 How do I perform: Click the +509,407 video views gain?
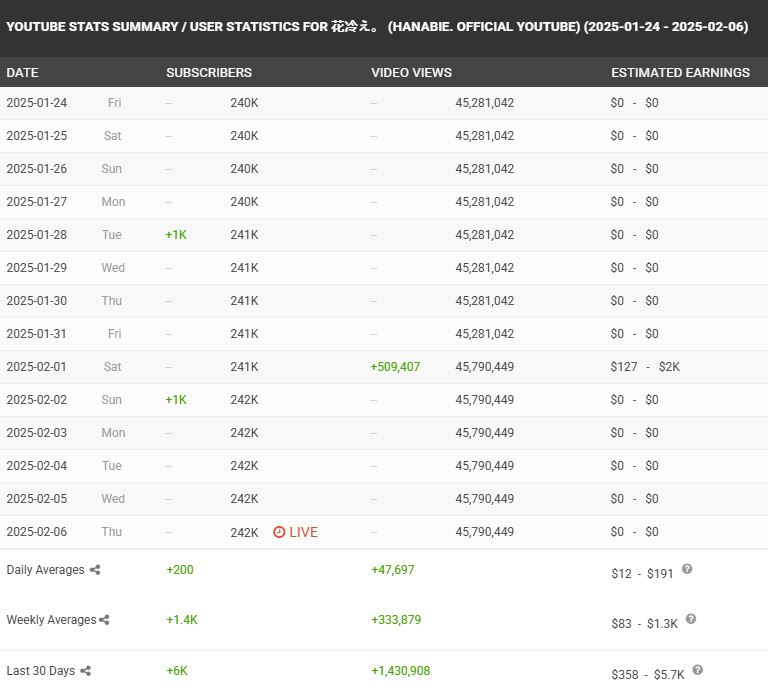coord(395,367)
